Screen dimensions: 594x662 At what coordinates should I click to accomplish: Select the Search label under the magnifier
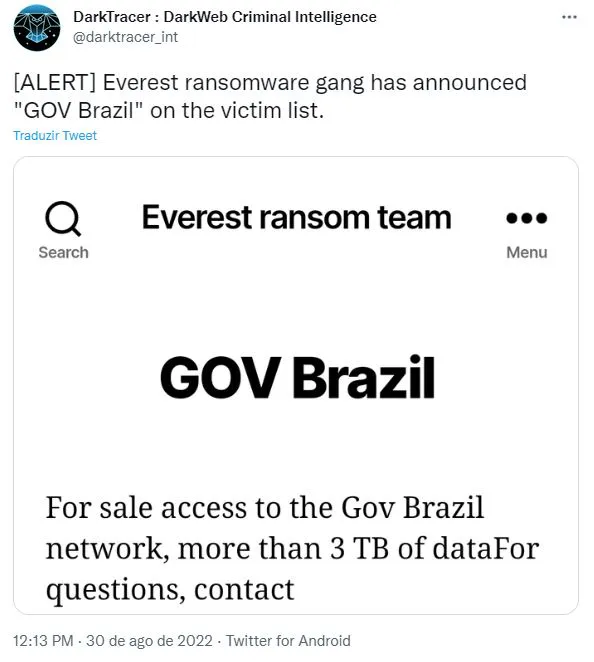63,252
